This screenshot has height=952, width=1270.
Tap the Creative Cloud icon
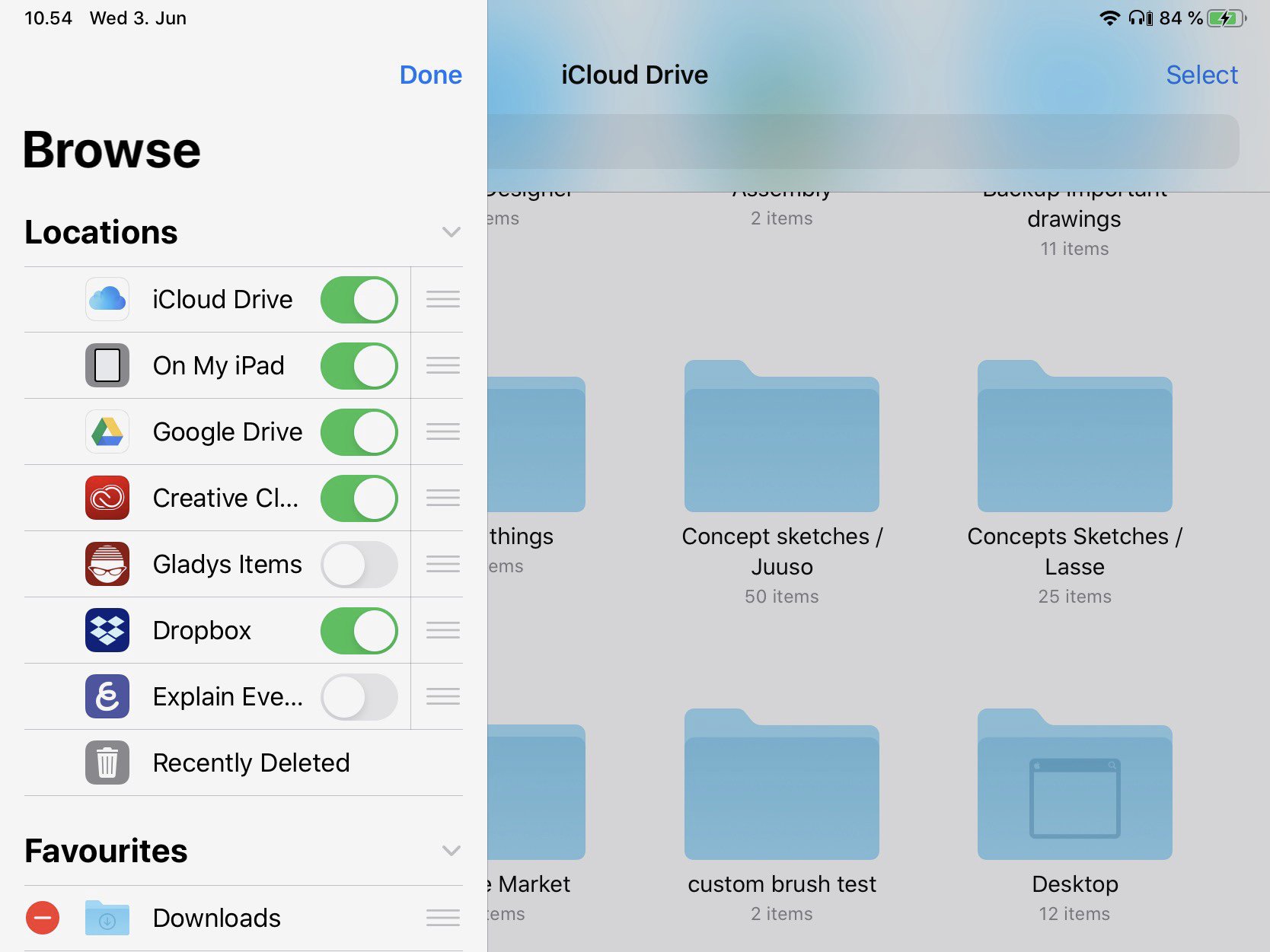(107, 498)
